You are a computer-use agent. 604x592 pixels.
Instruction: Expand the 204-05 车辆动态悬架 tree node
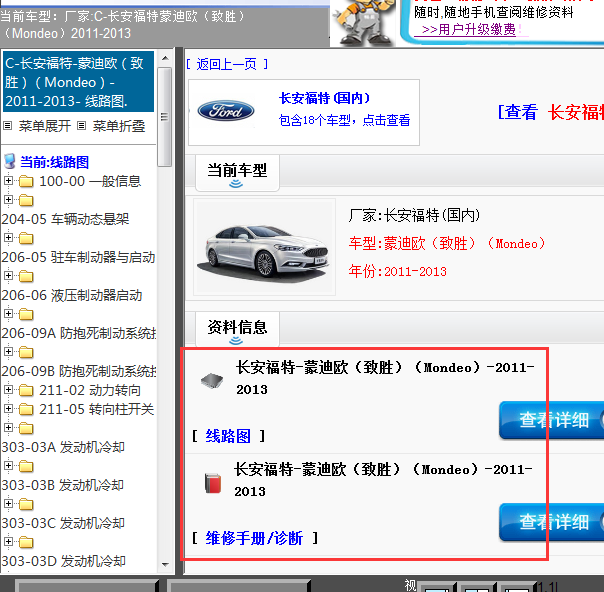tap(8, 199)
